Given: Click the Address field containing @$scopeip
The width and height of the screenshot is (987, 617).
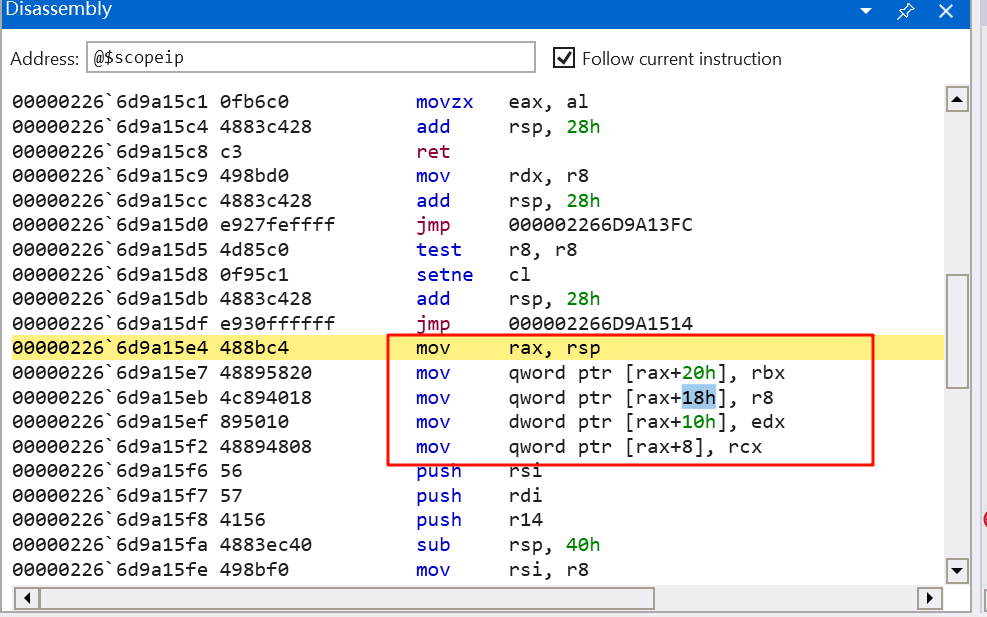Looking at the screenshot, I should coord(311,58).
